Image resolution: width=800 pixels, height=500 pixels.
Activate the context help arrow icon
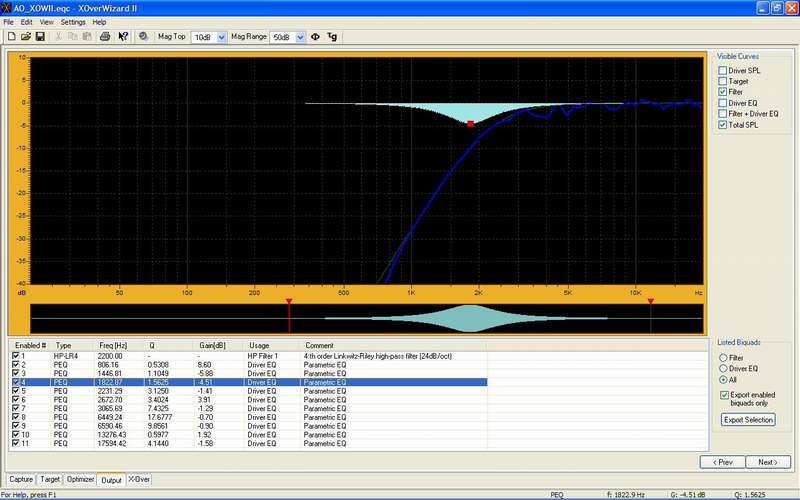(x=123, y=37)
